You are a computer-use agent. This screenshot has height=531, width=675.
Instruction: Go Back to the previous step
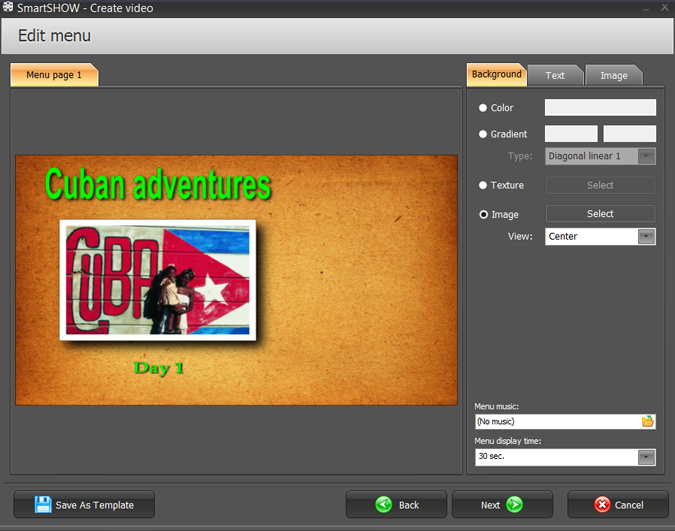[396, 504]
